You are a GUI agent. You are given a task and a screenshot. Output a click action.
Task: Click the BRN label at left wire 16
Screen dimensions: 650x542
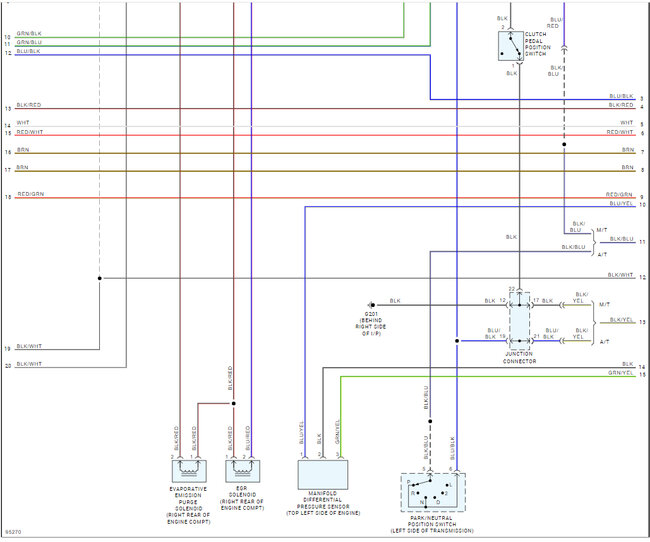(x=23, y=150)
